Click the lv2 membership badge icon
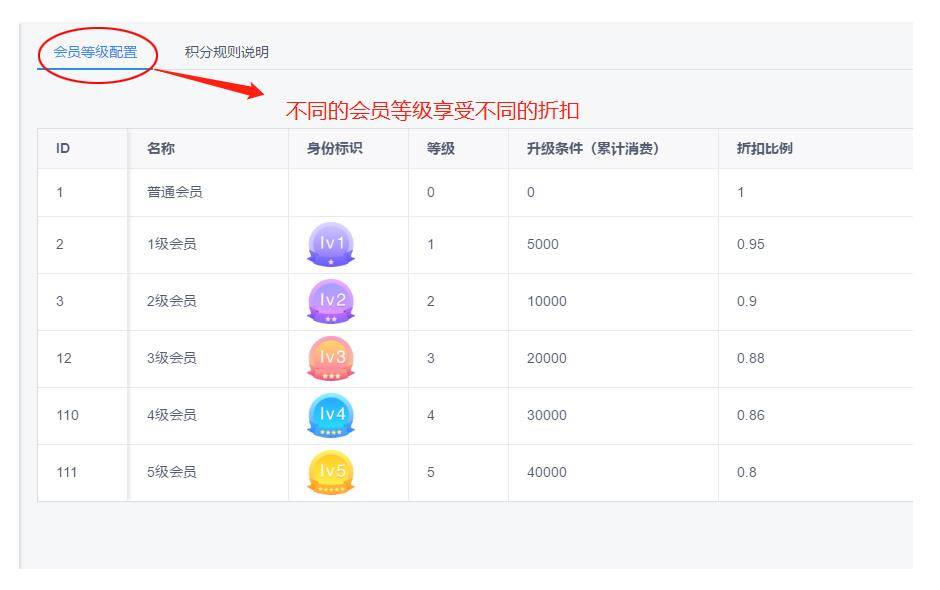This screenshot has height=590, width=940. click(x=331, y=301)
